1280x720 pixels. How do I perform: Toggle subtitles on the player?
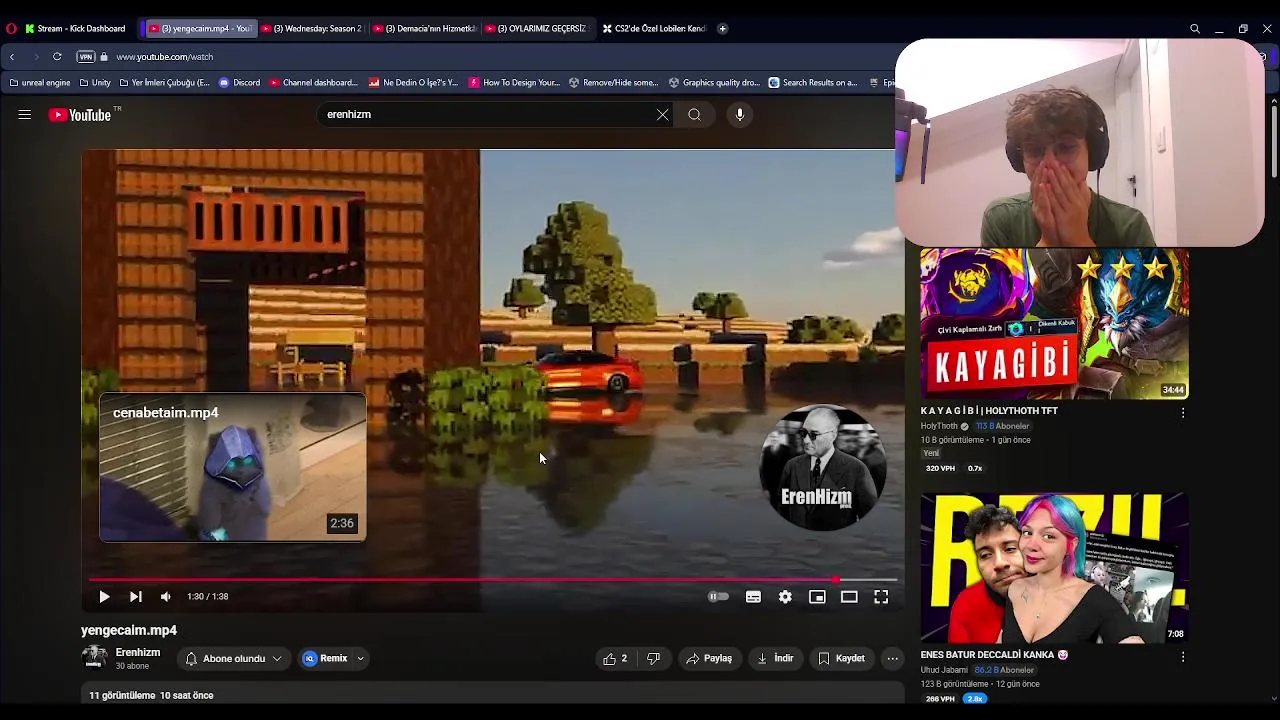[x=753, y=597]
